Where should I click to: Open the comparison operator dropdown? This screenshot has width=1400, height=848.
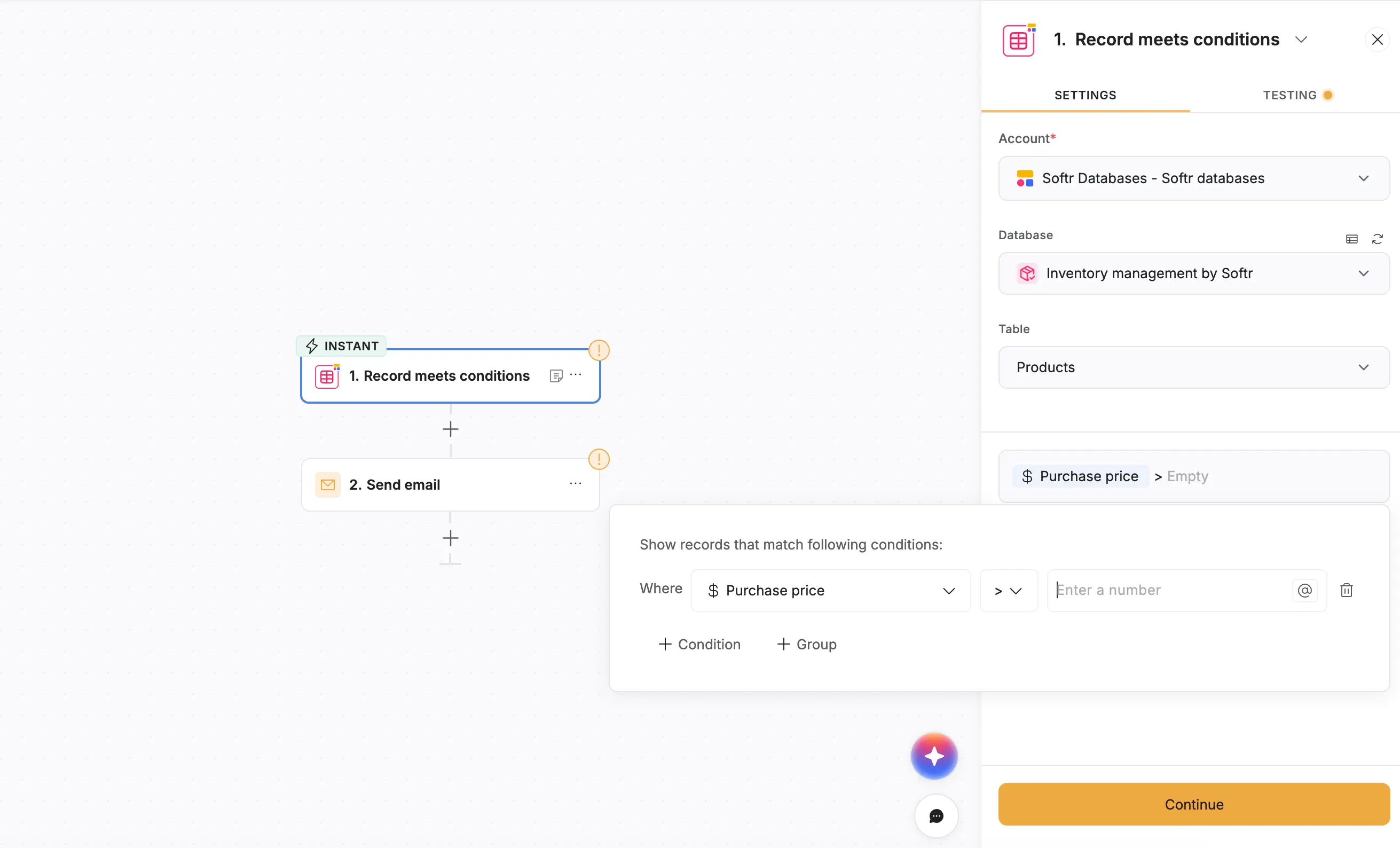click(x=1008, y=591)
